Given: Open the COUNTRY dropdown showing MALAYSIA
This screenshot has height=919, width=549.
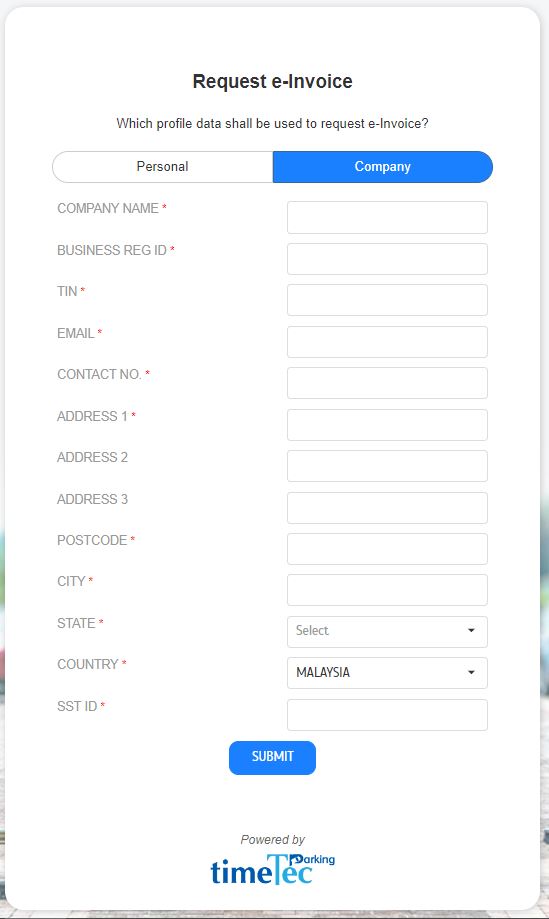Looking at the screenshot, I should point(387,673).
